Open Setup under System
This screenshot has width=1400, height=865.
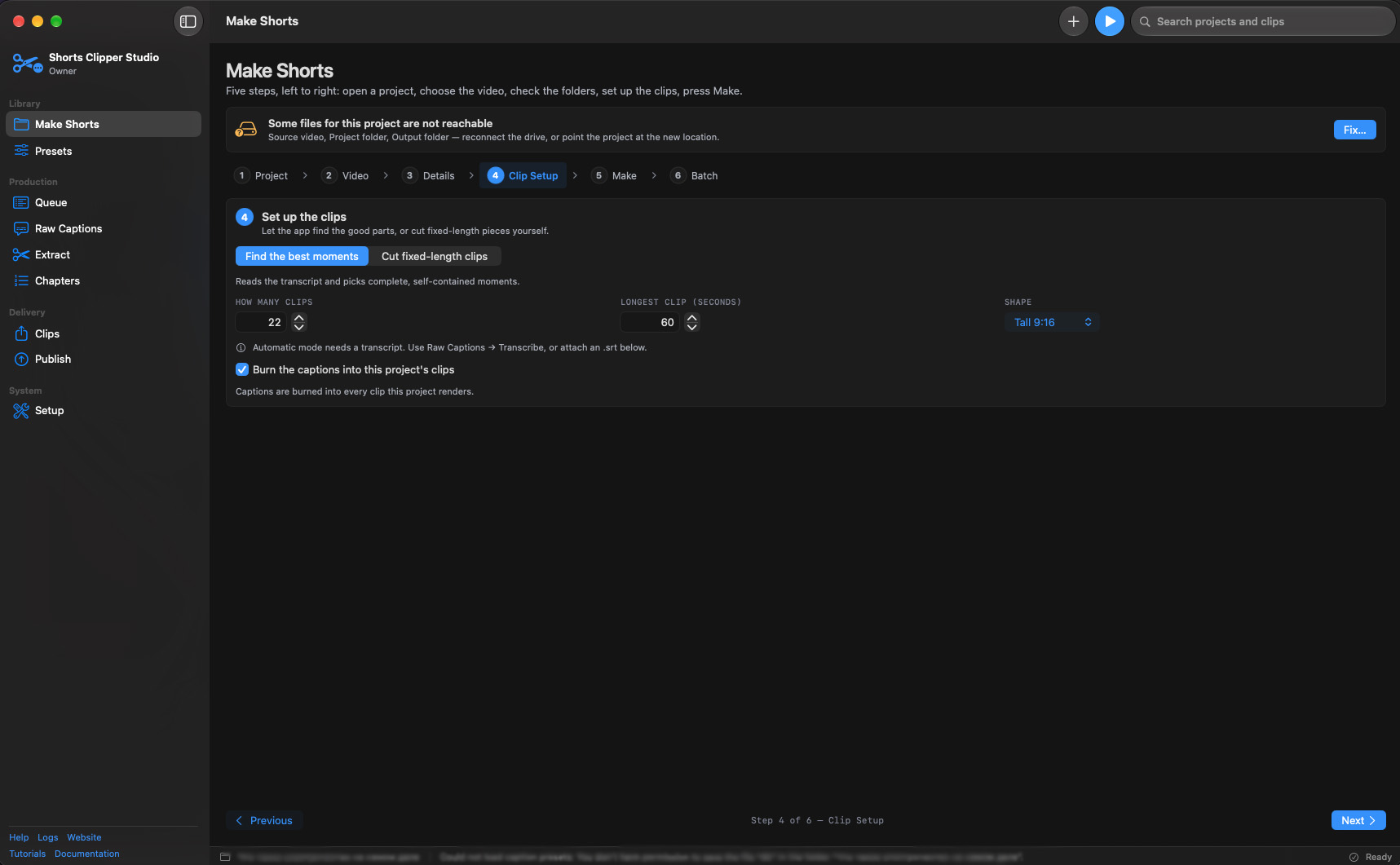tap(104, 410)
